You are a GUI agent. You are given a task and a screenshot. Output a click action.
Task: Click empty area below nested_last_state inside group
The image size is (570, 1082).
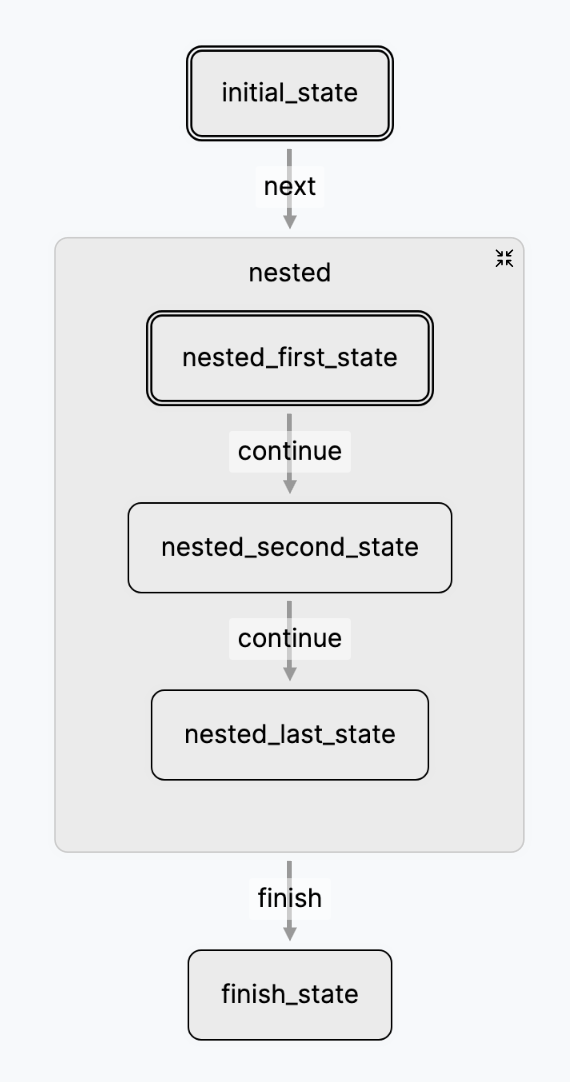(x=290, y=816)
